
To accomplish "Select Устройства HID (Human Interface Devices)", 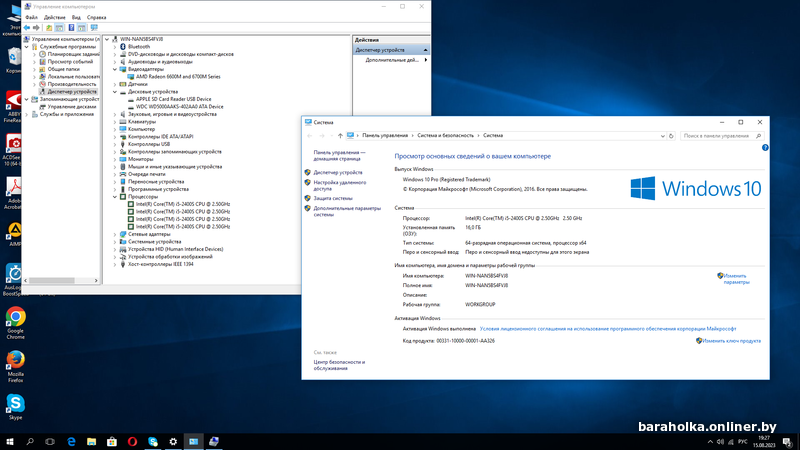I will pyautogui.click(x=176, y=249).
